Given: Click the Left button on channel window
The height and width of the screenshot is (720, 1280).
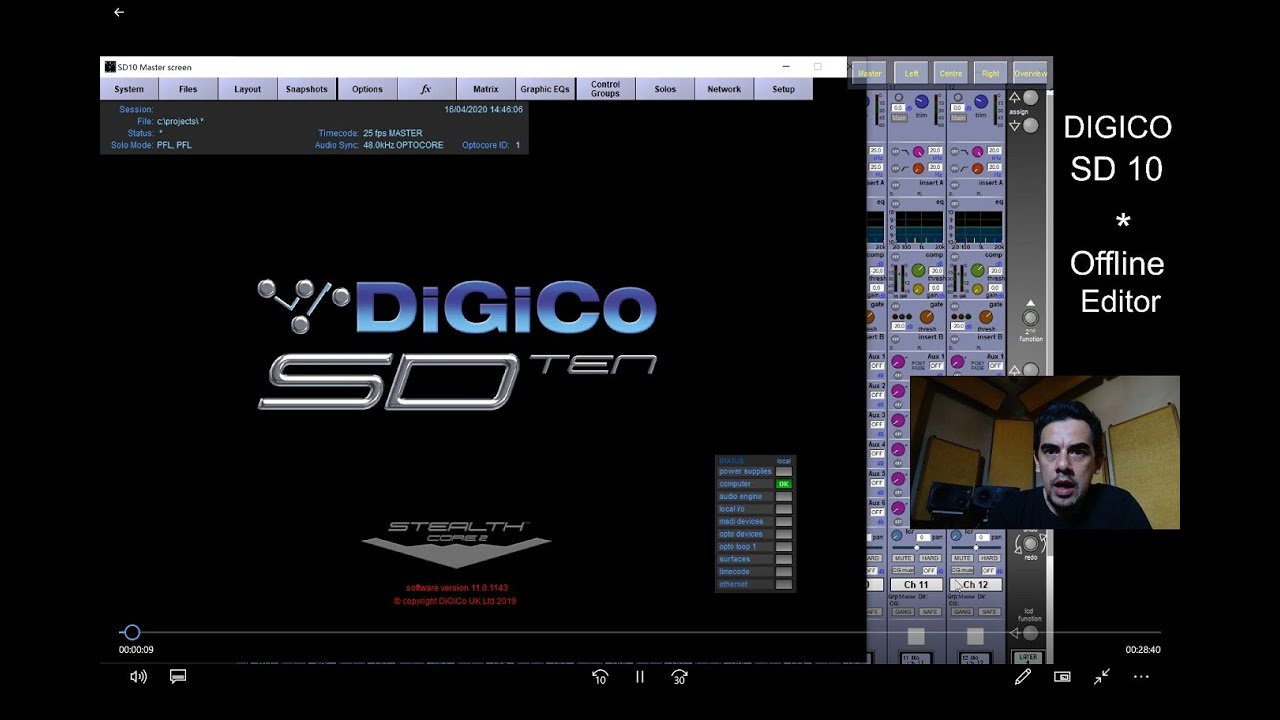Looking at the screenshot, I should coord(911,73).
